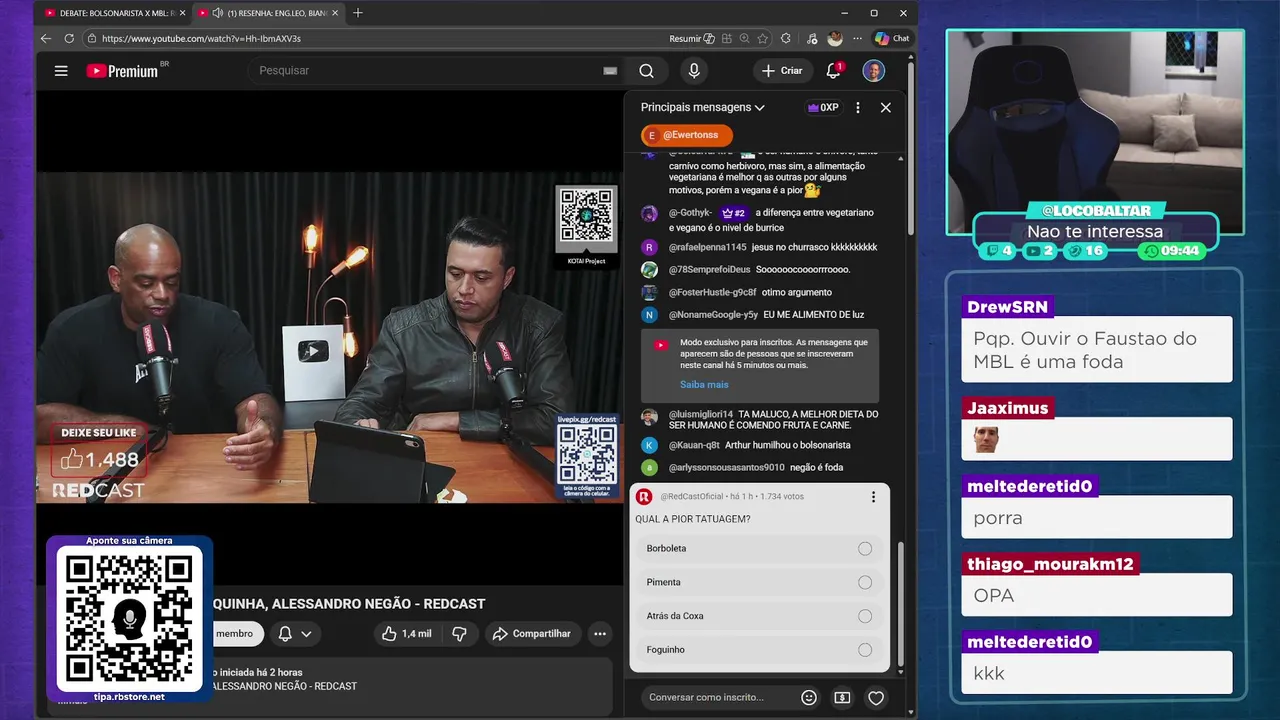Send a Super Chat with dollar icon

[842, 698]
